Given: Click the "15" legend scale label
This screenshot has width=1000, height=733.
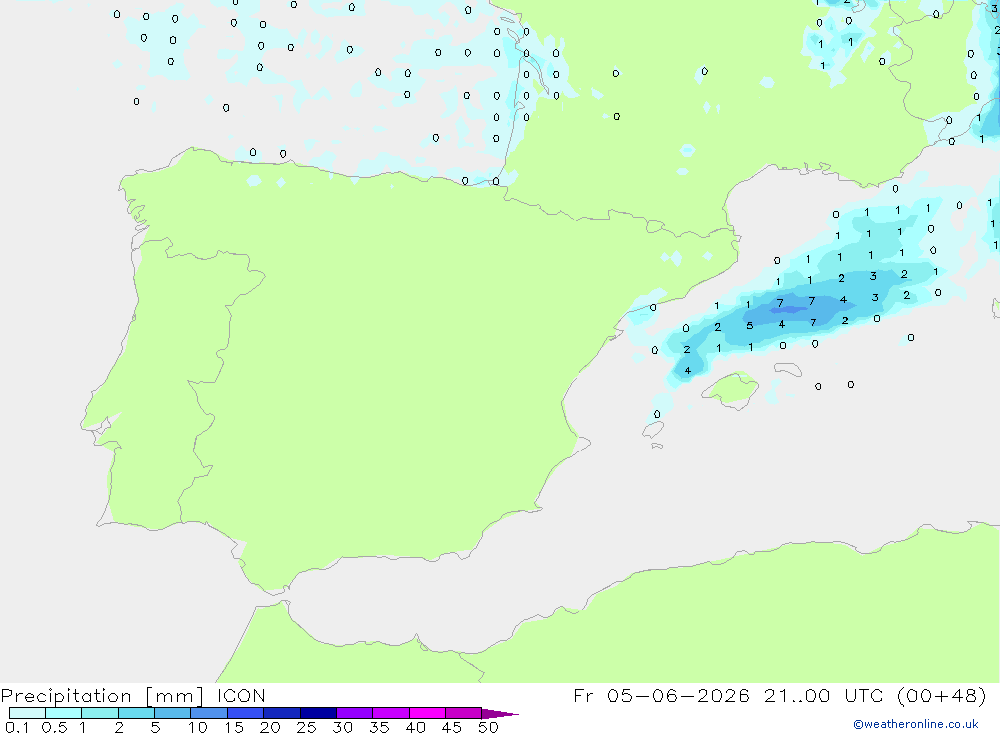Looking at the screenshot, I should [x=233, y=727].
